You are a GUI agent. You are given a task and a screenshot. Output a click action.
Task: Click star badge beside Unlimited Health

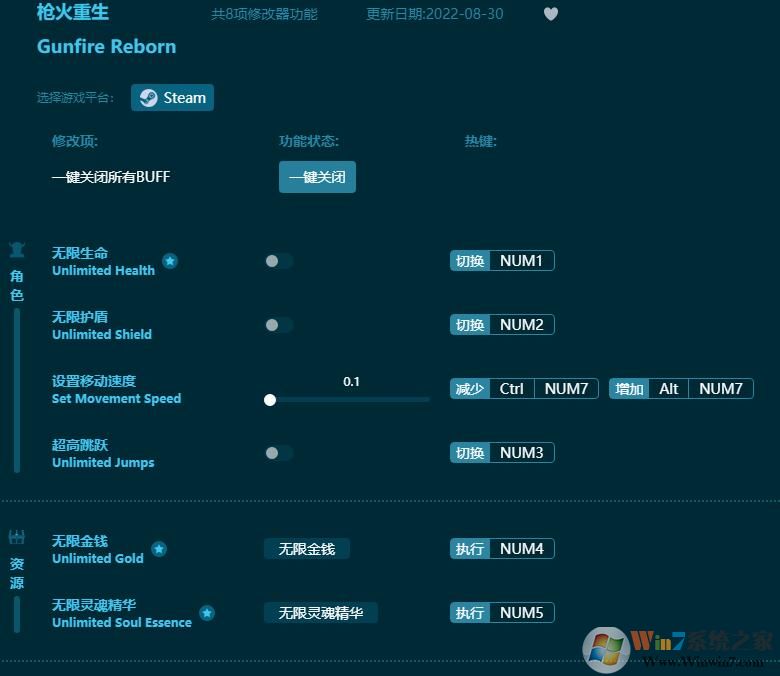pyautogui.click(x=170, y=261)
